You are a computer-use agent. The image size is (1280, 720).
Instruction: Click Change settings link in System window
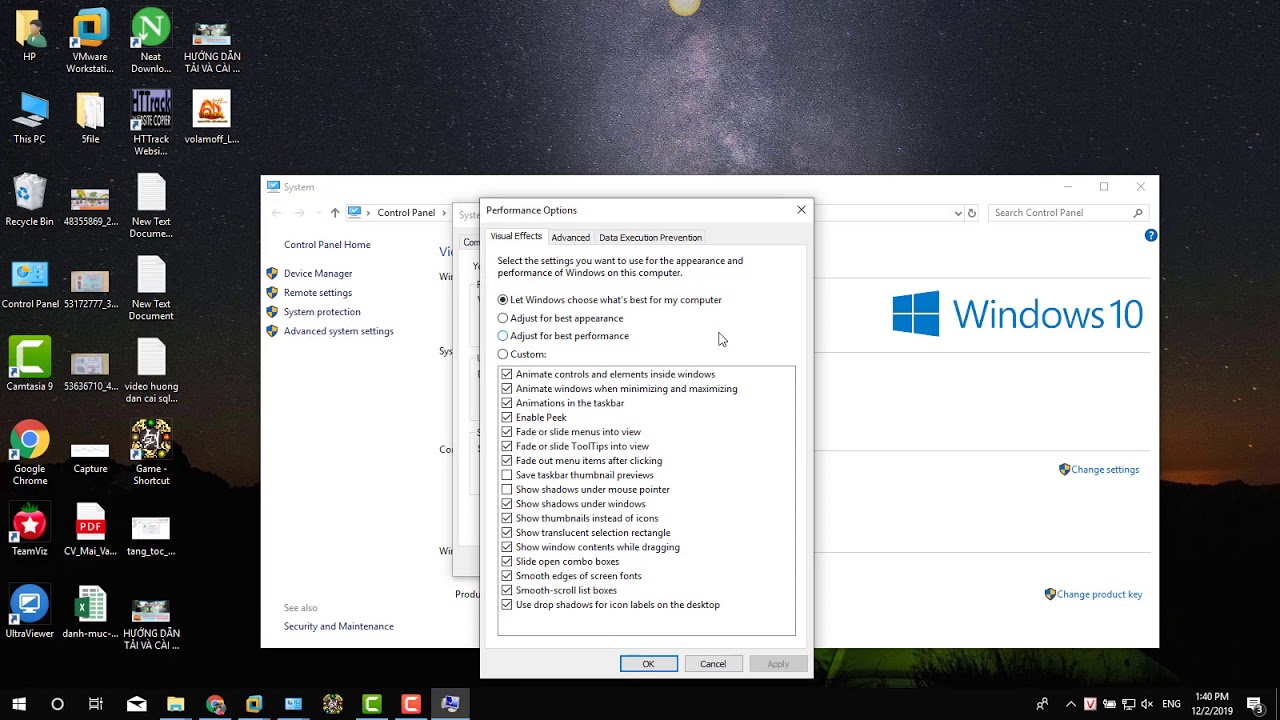point(1105,469)
